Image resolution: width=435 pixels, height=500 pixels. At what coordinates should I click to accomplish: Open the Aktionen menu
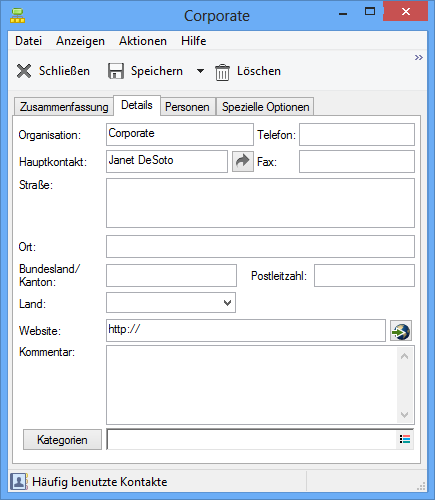(x=143, y=41)
